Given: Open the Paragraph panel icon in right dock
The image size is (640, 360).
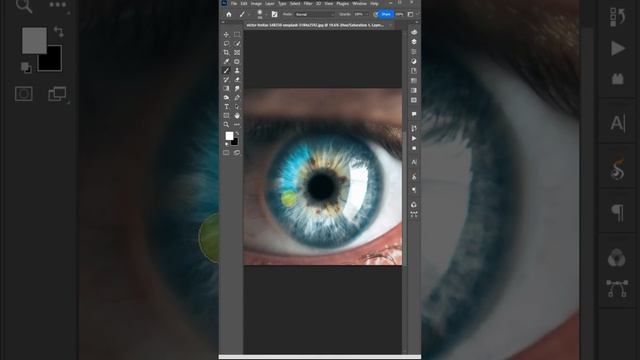Looking at the screenshot, I should [414, 190].
